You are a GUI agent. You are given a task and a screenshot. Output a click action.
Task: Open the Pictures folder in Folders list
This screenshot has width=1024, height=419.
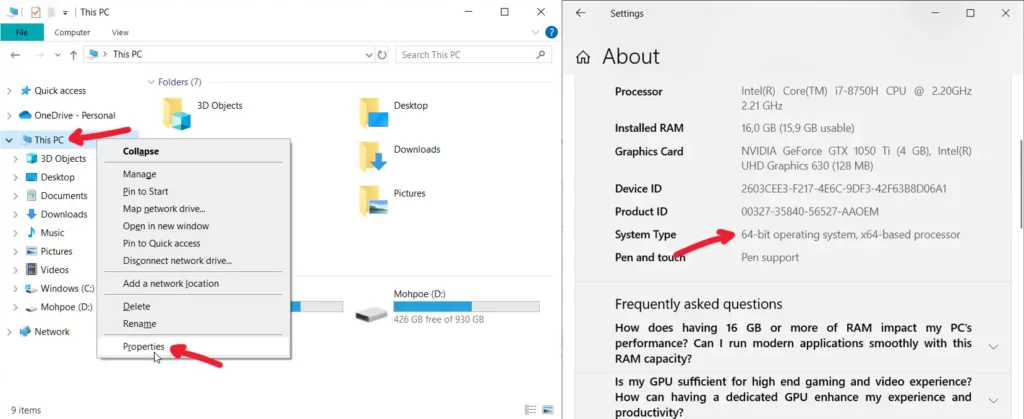tap(374, 200)
